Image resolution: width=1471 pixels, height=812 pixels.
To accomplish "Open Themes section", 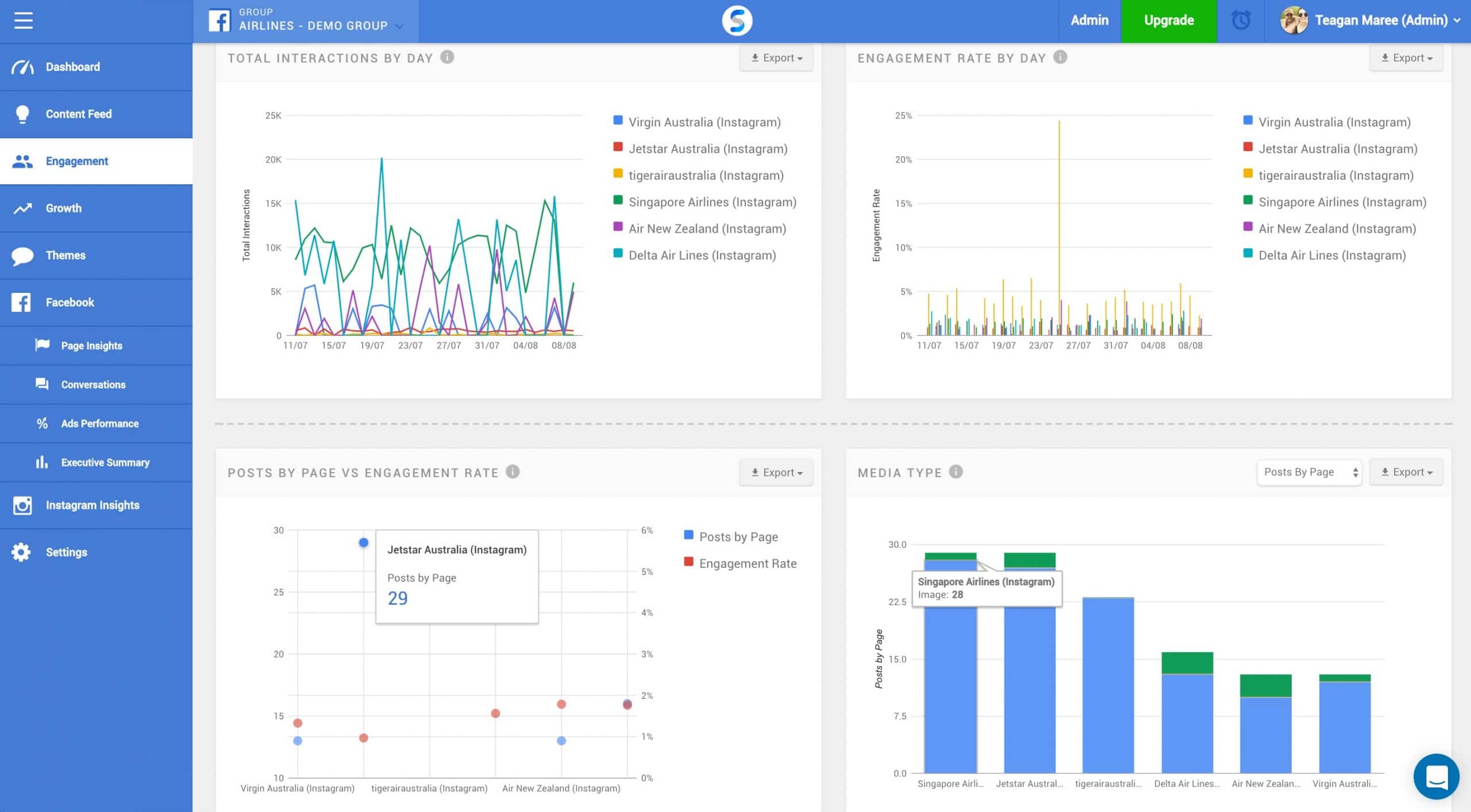I will [x=96, y=256].
